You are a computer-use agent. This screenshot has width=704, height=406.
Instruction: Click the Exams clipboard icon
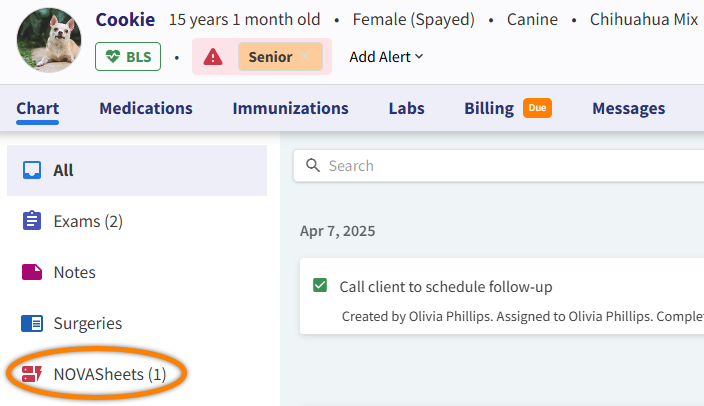(32, 221)
